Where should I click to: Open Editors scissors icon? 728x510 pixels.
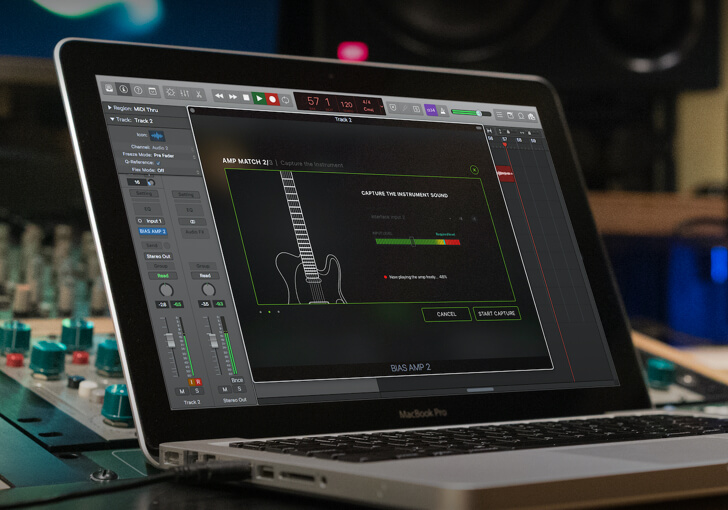click(x=199, y=94)
